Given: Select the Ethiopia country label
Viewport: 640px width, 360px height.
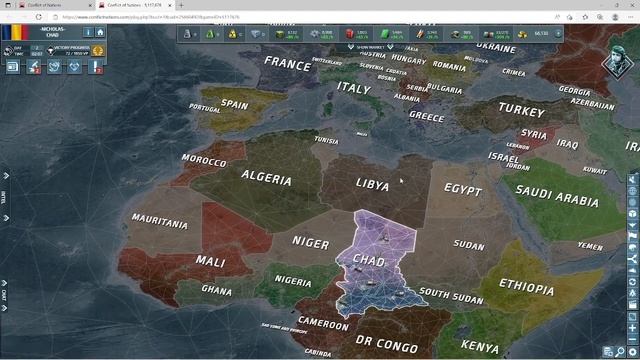Looking at the screenshot, I should pyautogui.click(x=527, y=287).
